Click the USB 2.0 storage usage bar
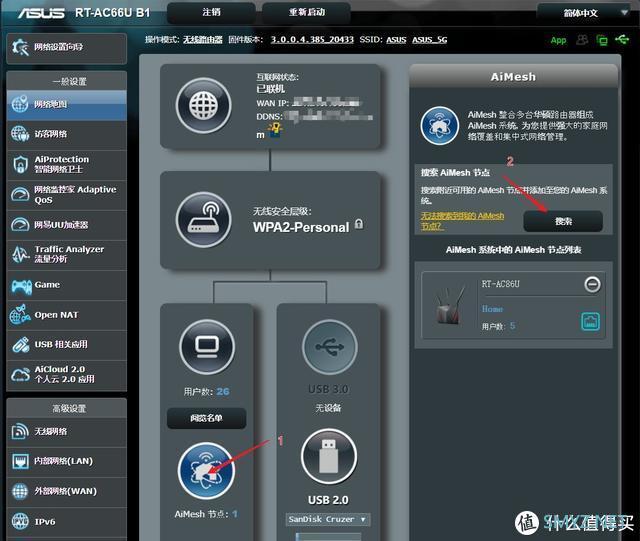Viewport: 640px width, 541px height. tap(328, 537)
